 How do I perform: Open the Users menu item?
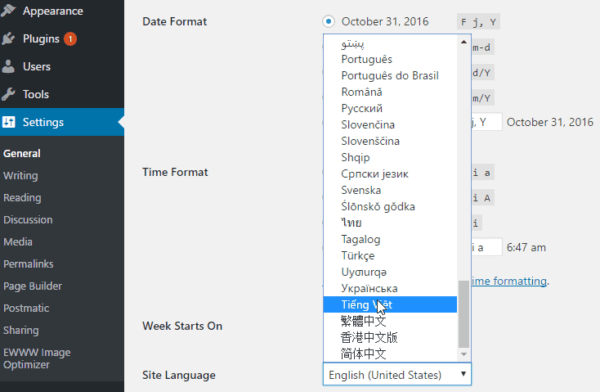[x=36, y=67]
